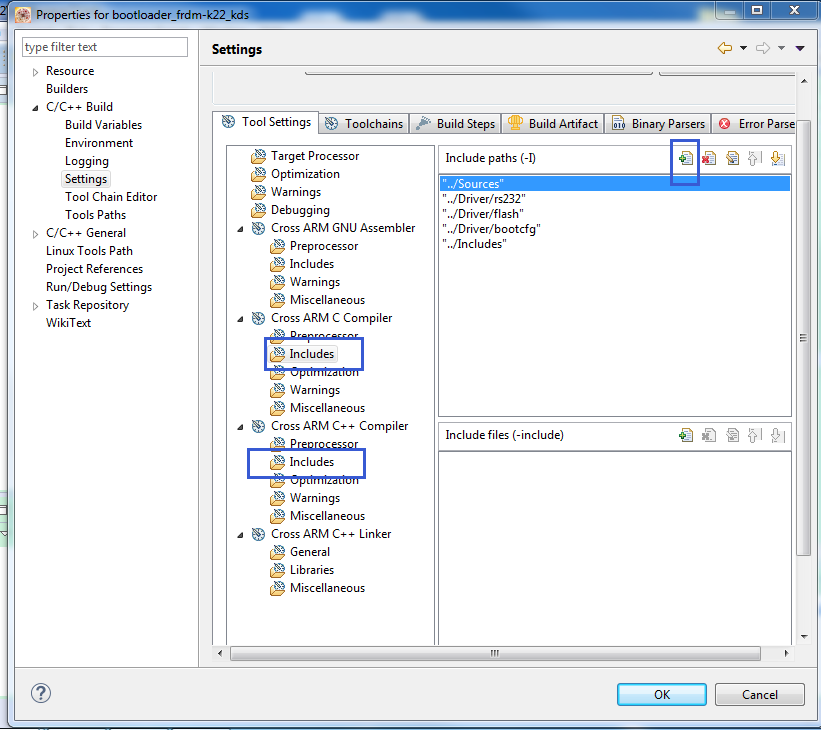Switch to the Binary Parsers tab

[x=658, y=124]
